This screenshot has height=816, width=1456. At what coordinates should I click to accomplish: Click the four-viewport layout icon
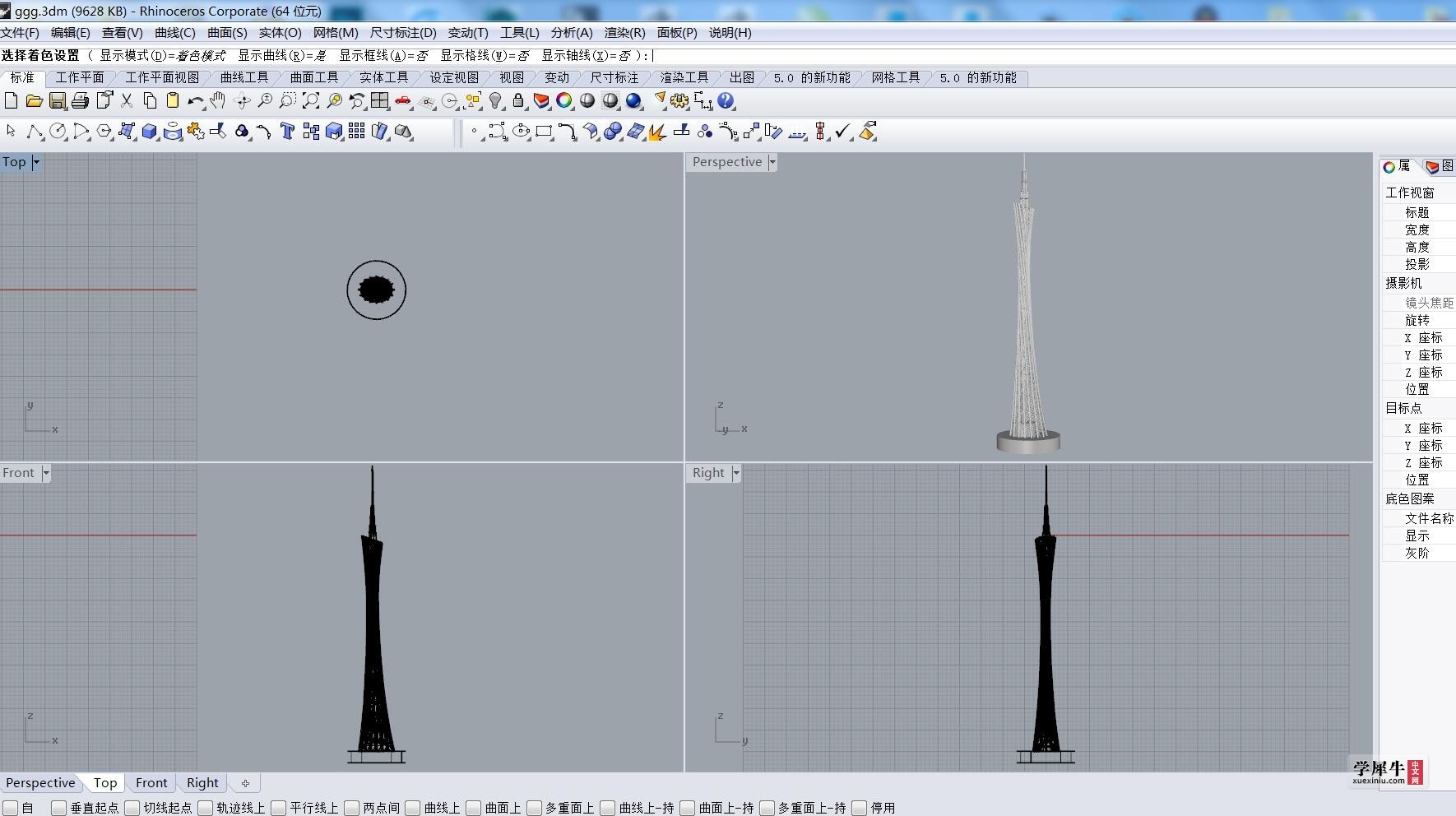tap(380, 100)
